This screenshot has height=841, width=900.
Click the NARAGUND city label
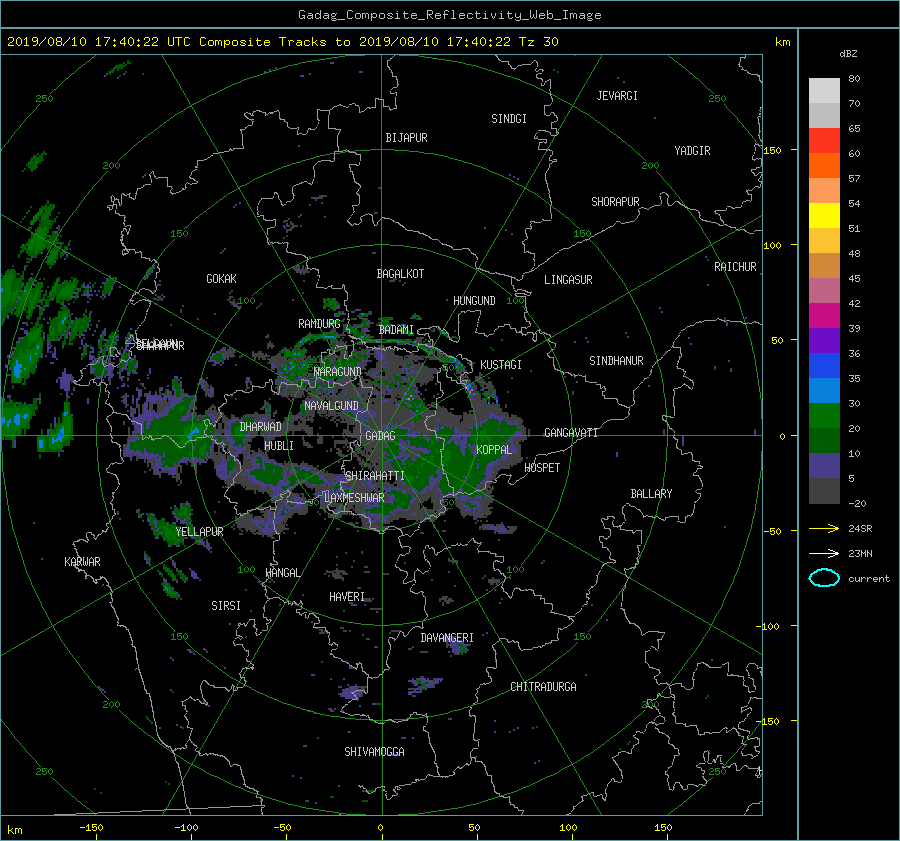click(x=338, y=372)
